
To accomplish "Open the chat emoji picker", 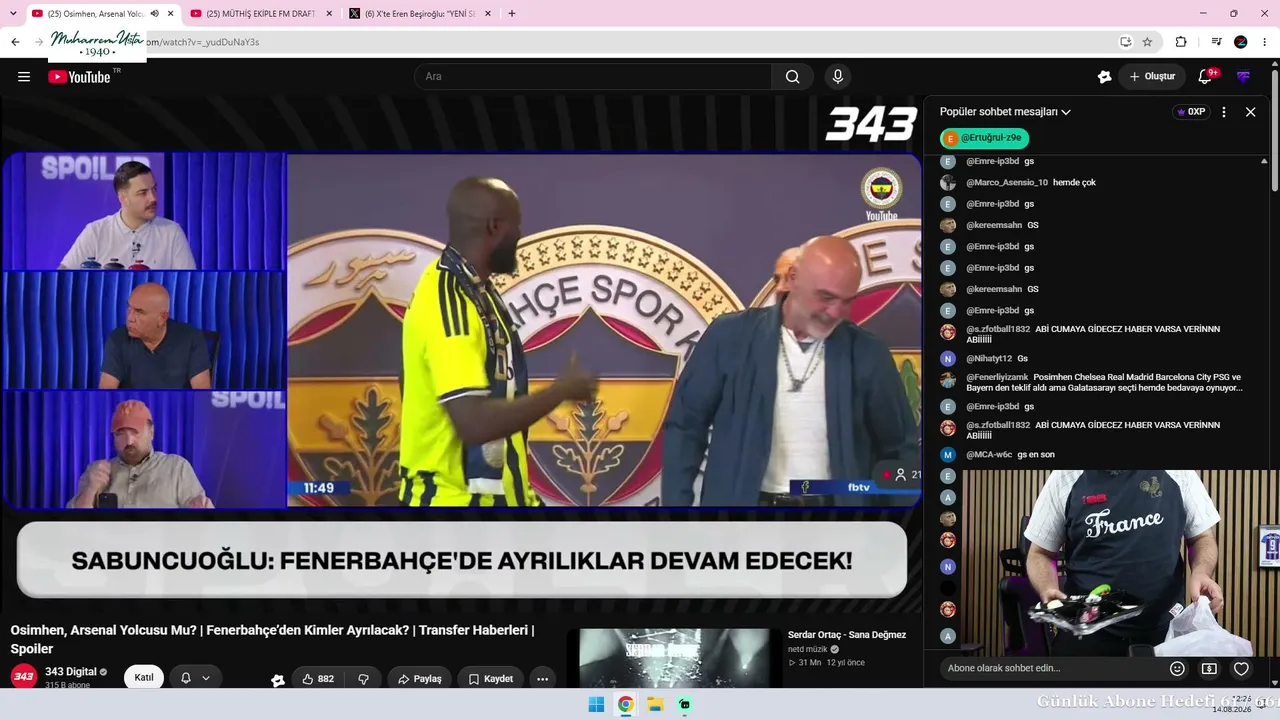I will tap(1177, 669).
